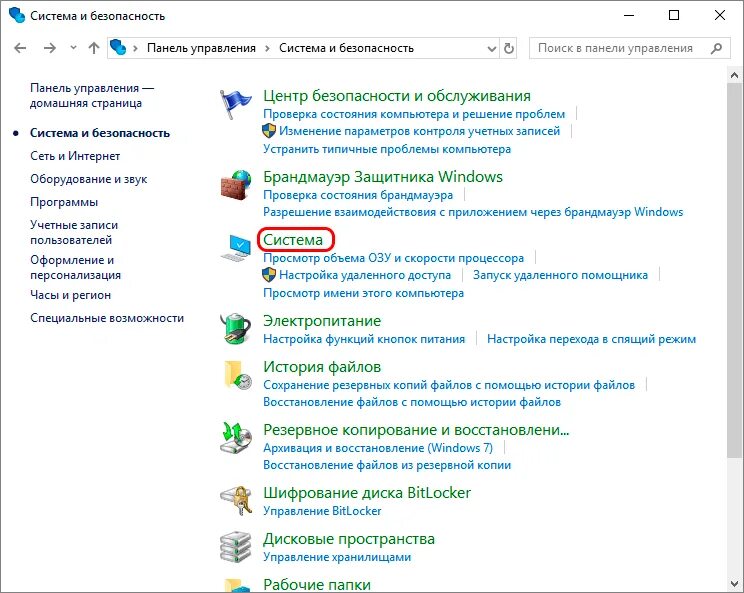Open Центр безопасности и обслуживания

[397, 96]
